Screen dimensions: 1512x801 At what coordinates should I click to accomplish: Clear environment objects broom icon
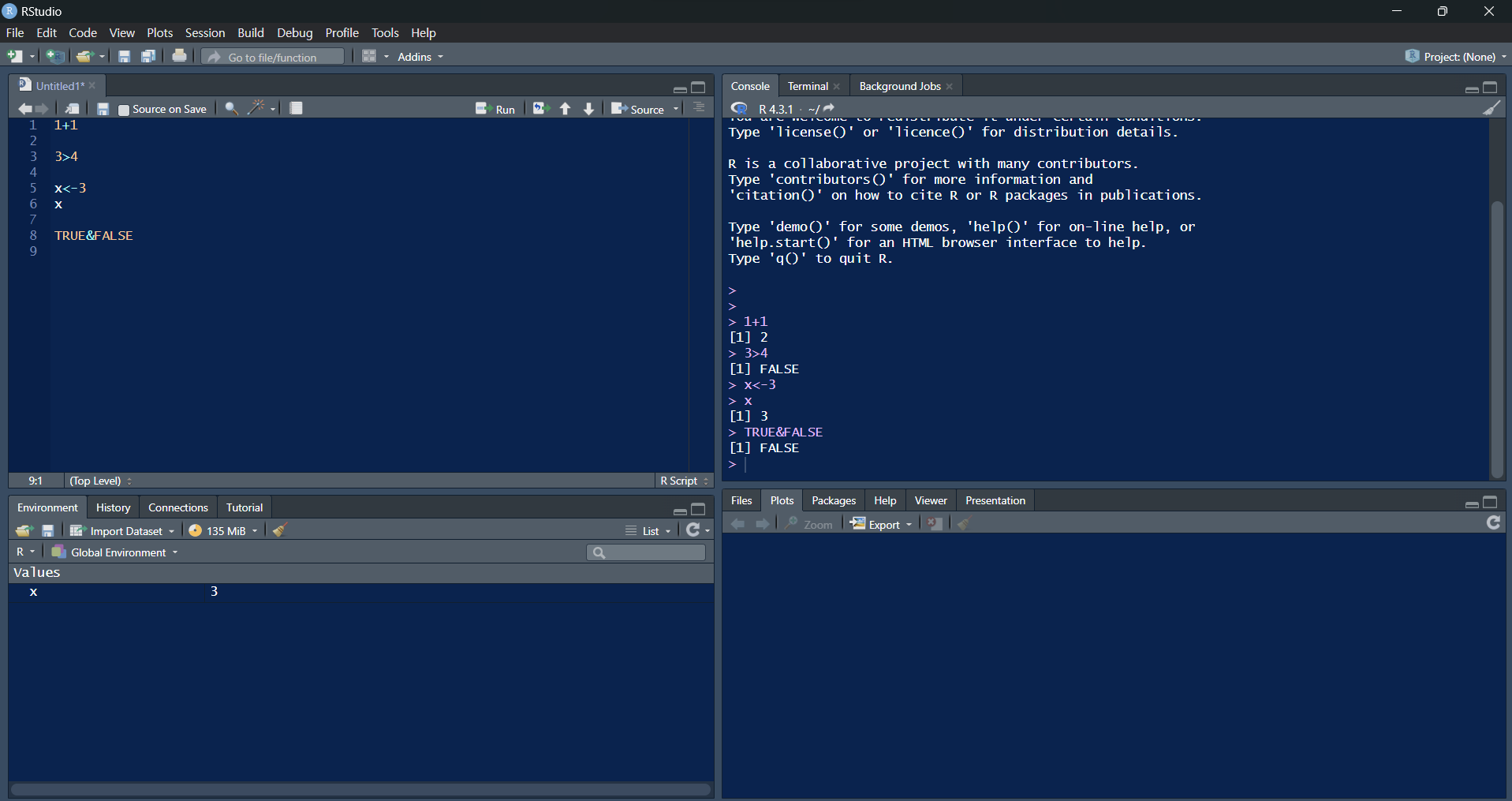(279, 530)
